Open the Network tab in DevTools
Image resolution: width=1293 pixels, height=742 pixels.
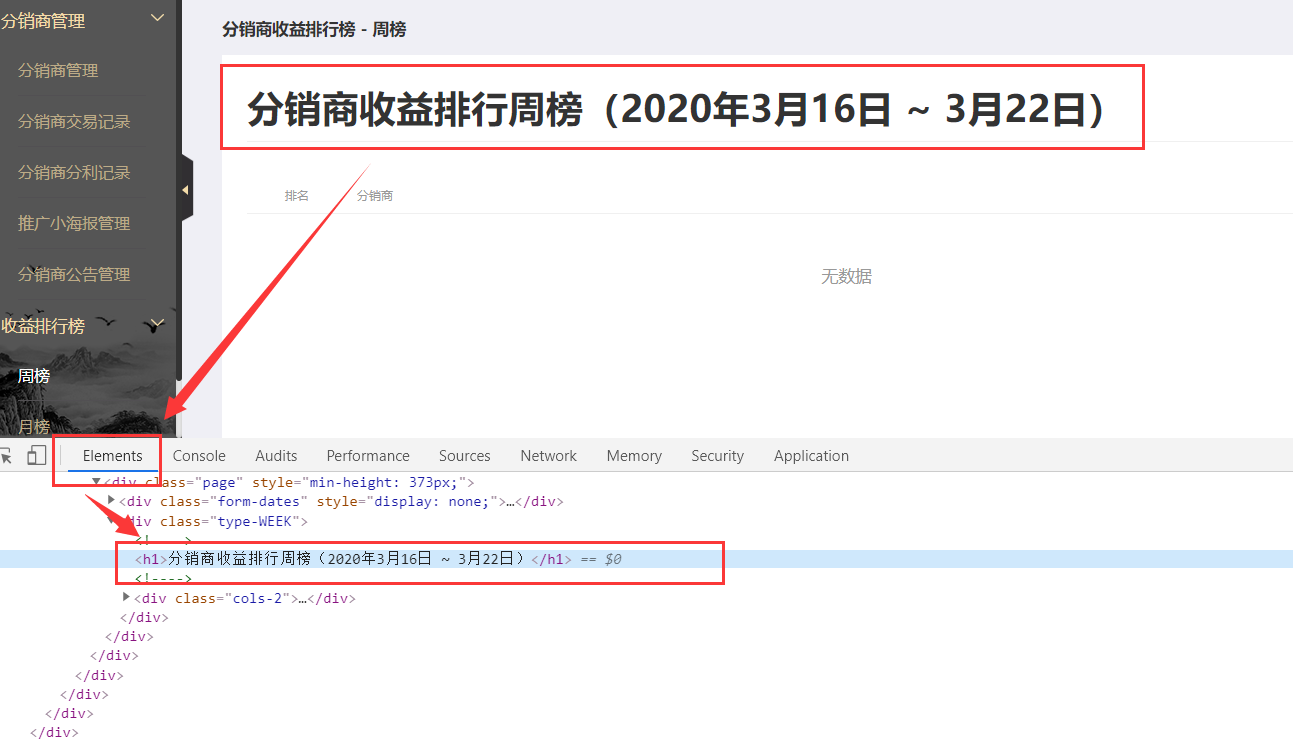(x=548, y=456)
